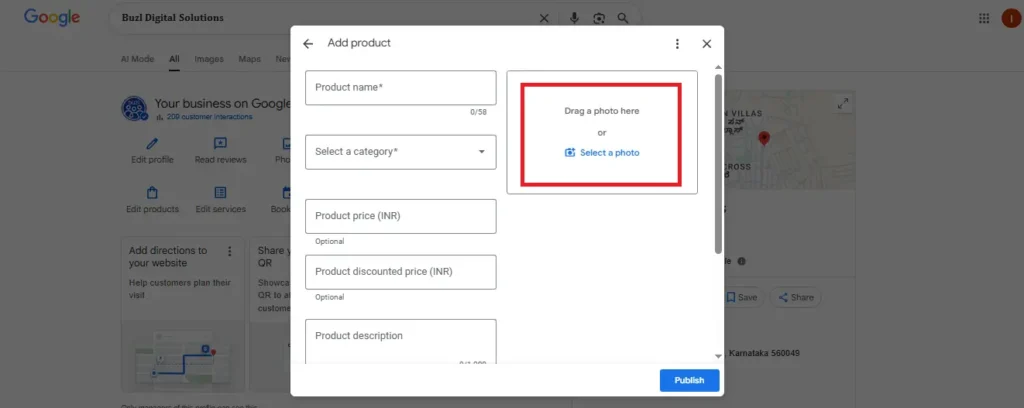This screenshot has width=1024, height=408.
Task: Click the Add directions to your website card
Action: 183,313
